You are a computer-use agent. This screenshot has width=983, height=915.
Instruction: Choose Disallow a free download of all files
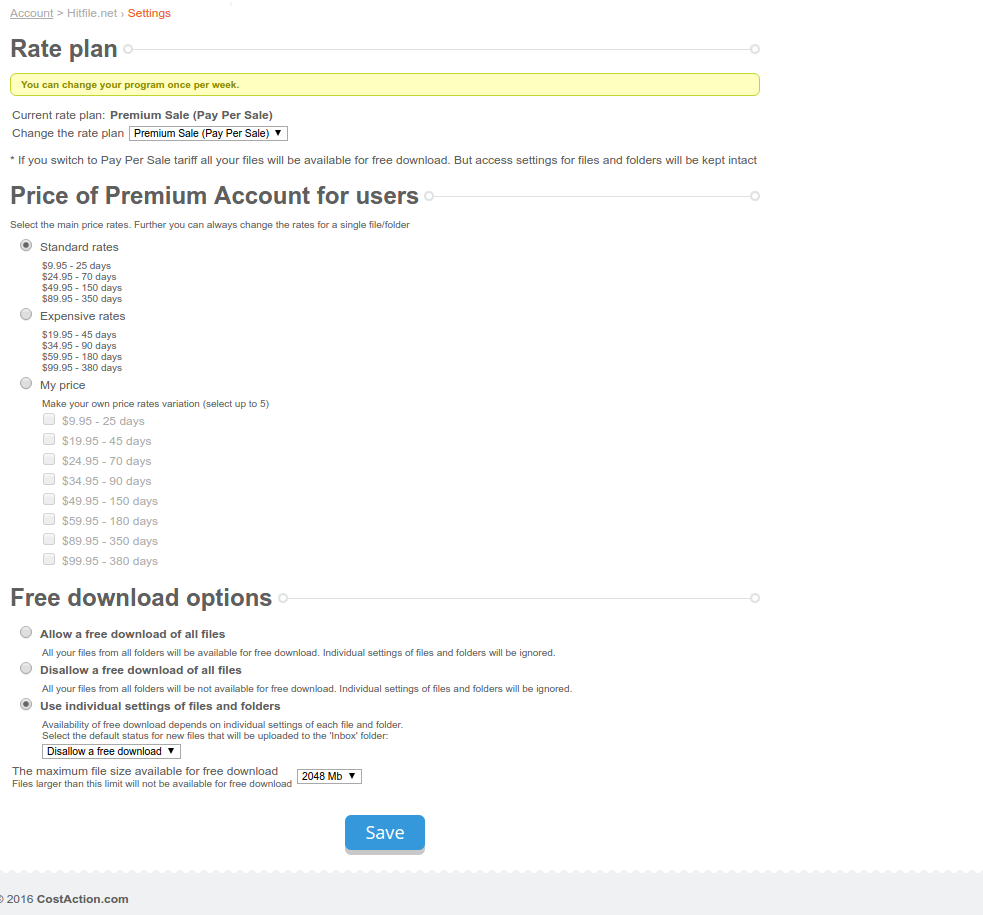point(26,669)
